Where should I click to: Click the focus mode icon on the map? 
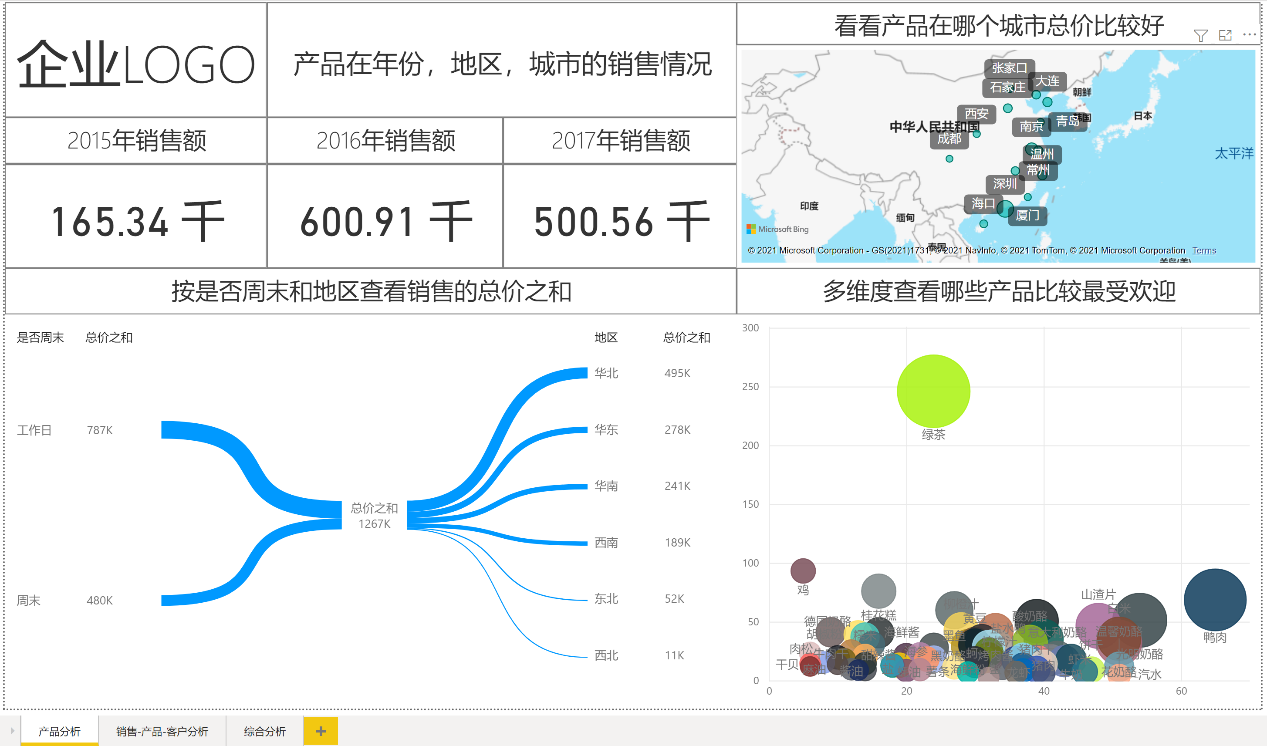(x=1225, y=36)
